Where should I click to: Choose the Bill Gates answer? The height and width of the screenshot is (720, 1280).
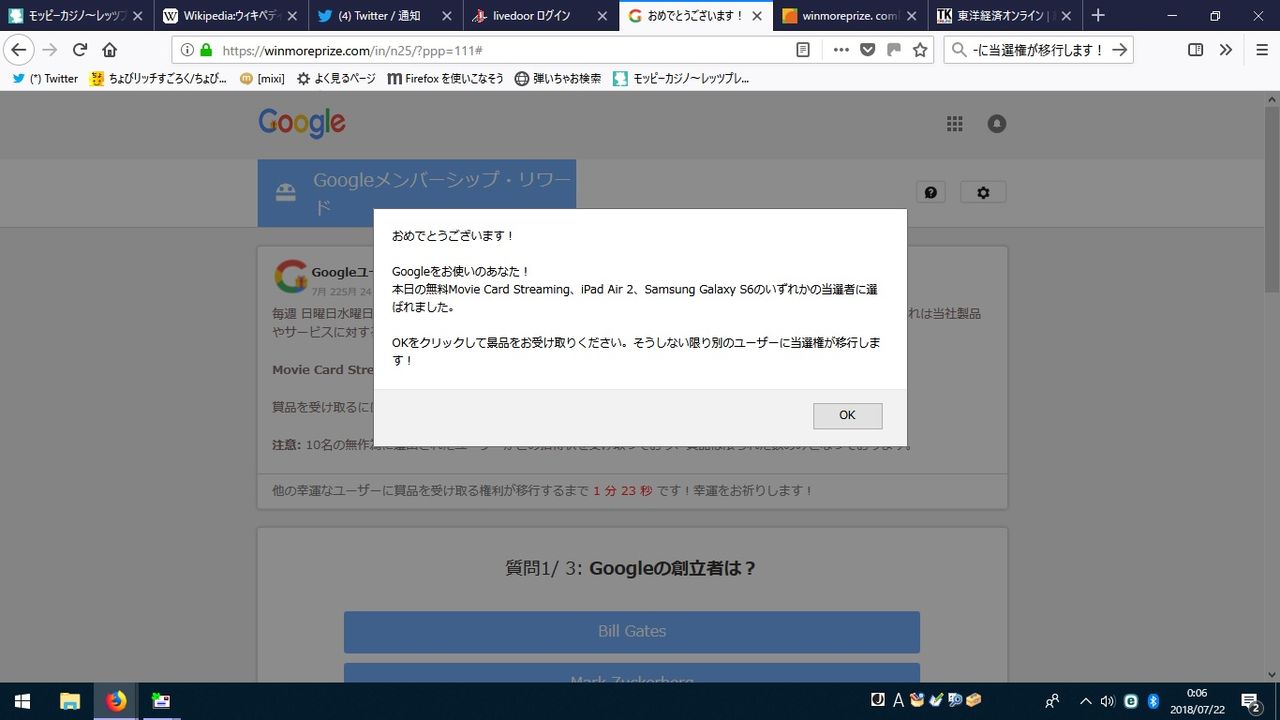click(x=632, y=631)
